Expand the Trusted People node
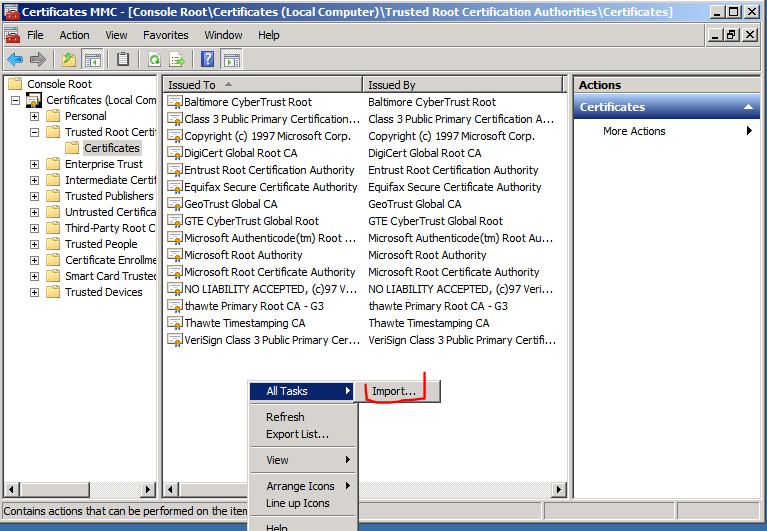The height and width of the screenshot is (531, 767). [34, 244]
